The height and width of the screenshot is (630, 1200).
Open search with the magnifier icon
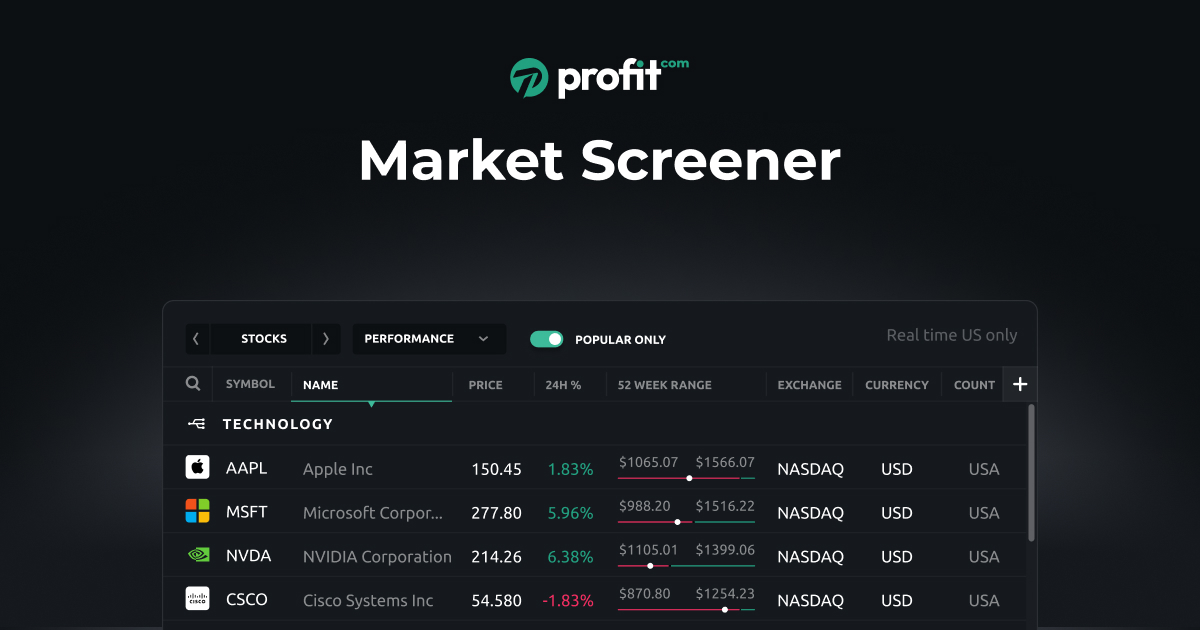pyautogui.click(x=193, y=384)
